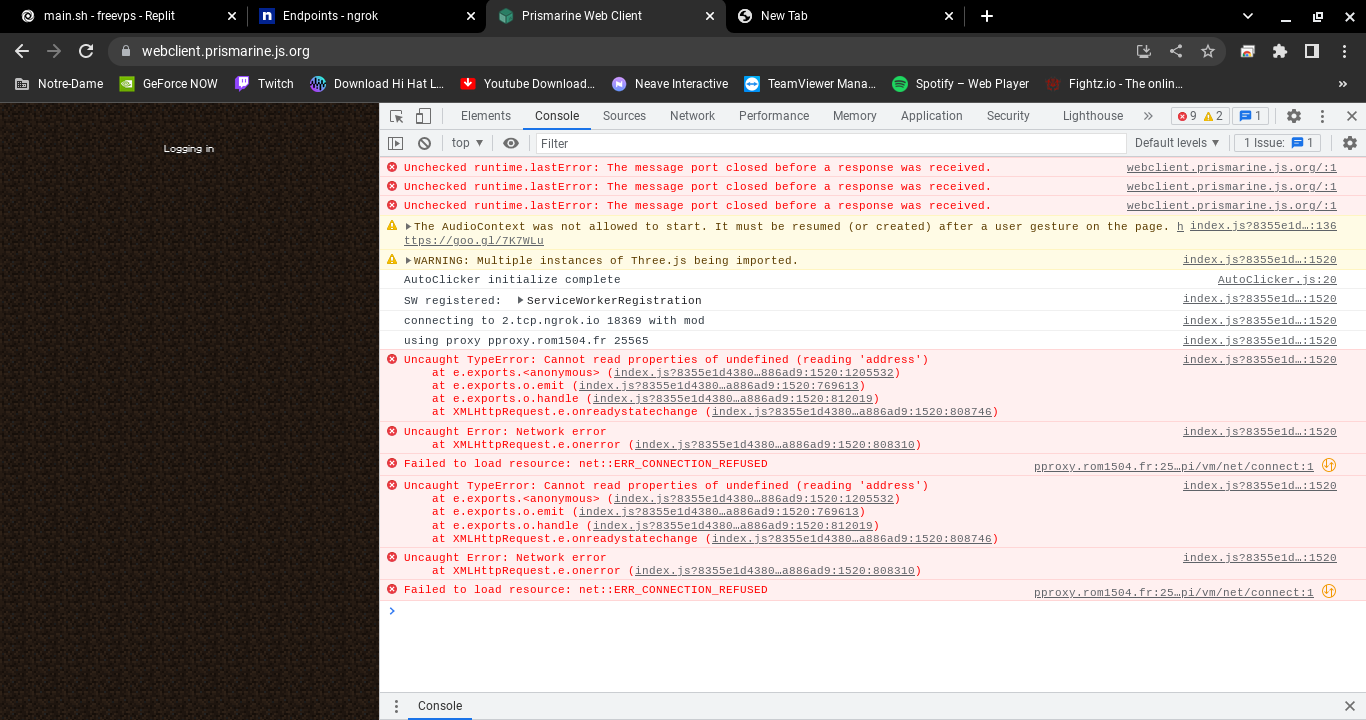Open the more tools three-dot menu
The width and height of the screenshot is (1366, 720).
pos(1321,115)
